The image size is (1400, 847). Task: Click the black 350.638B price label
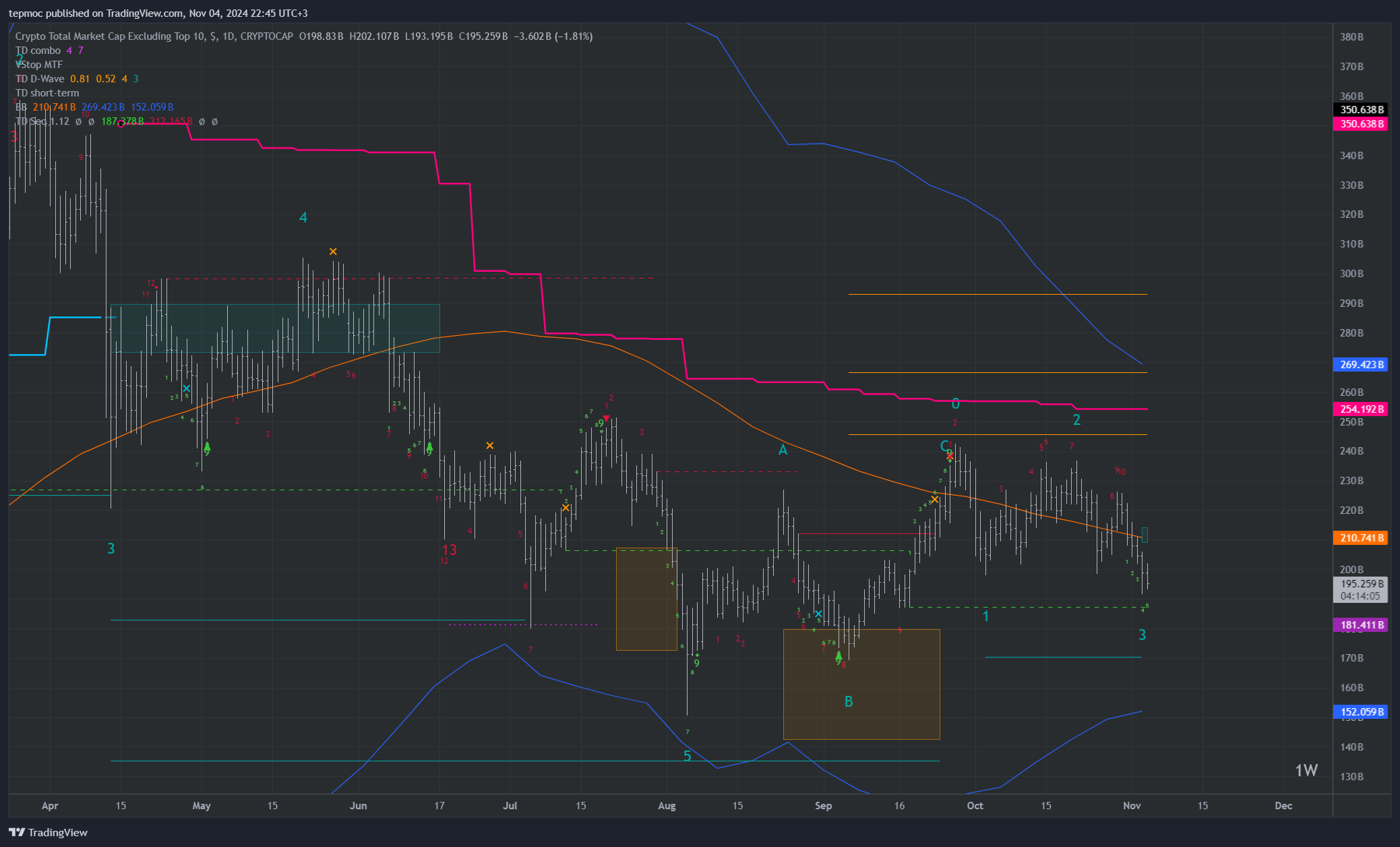(x=1360, y=110)
